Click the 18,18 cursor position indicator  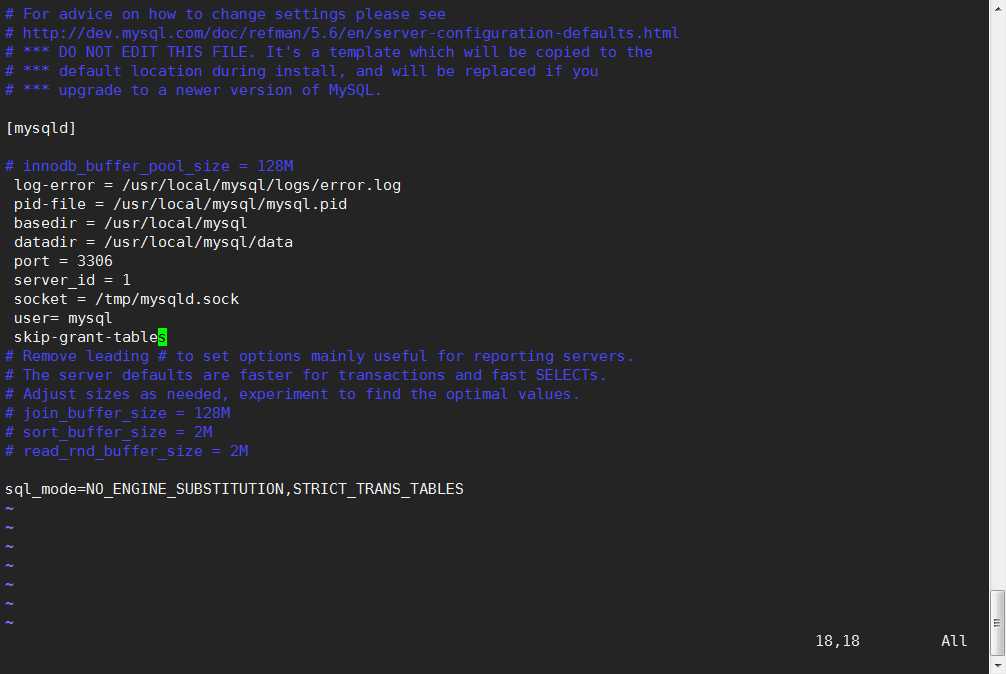(x=837, y=641)
